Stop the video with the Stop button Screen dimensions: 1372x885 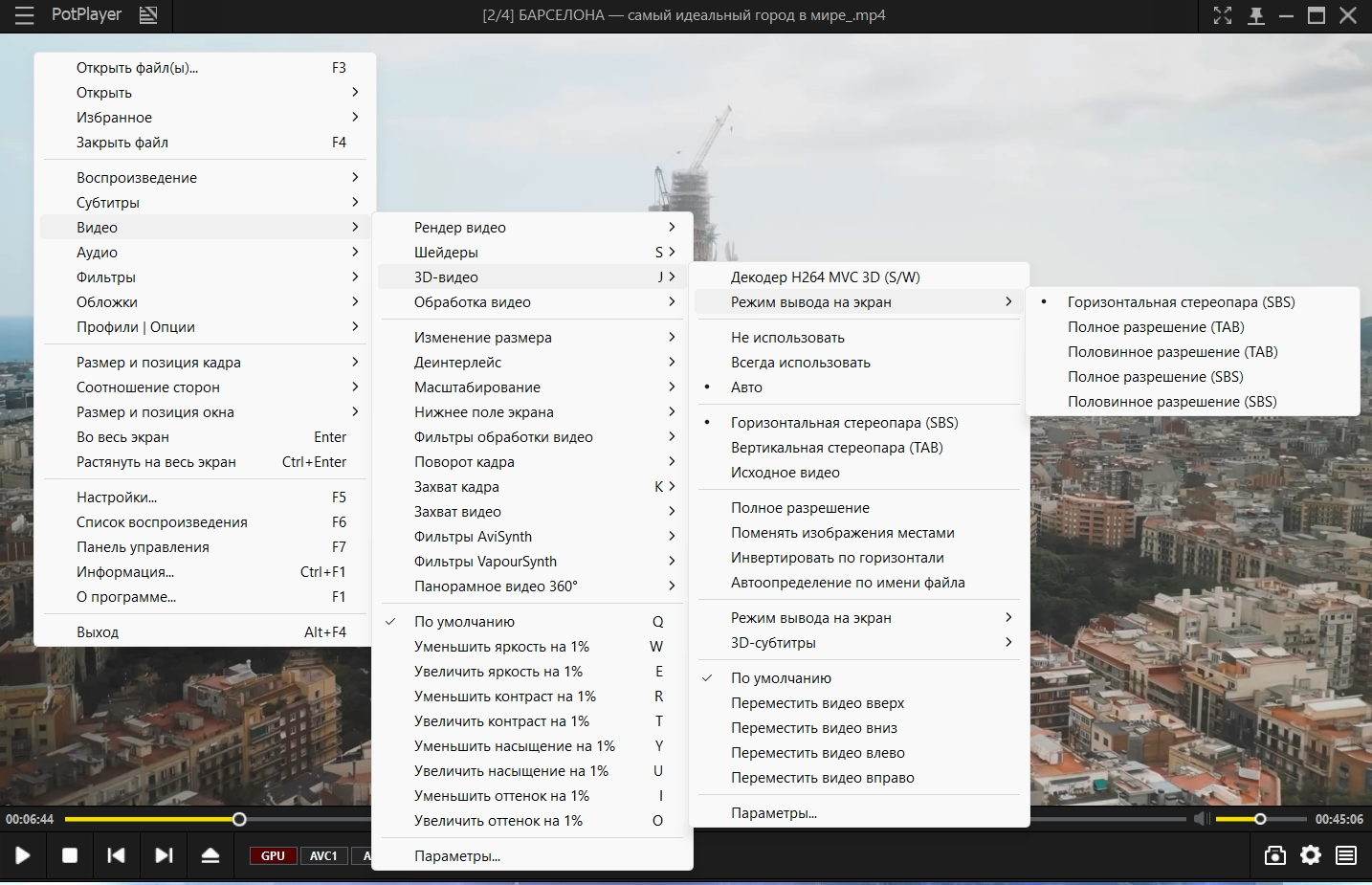pos(70,855)
